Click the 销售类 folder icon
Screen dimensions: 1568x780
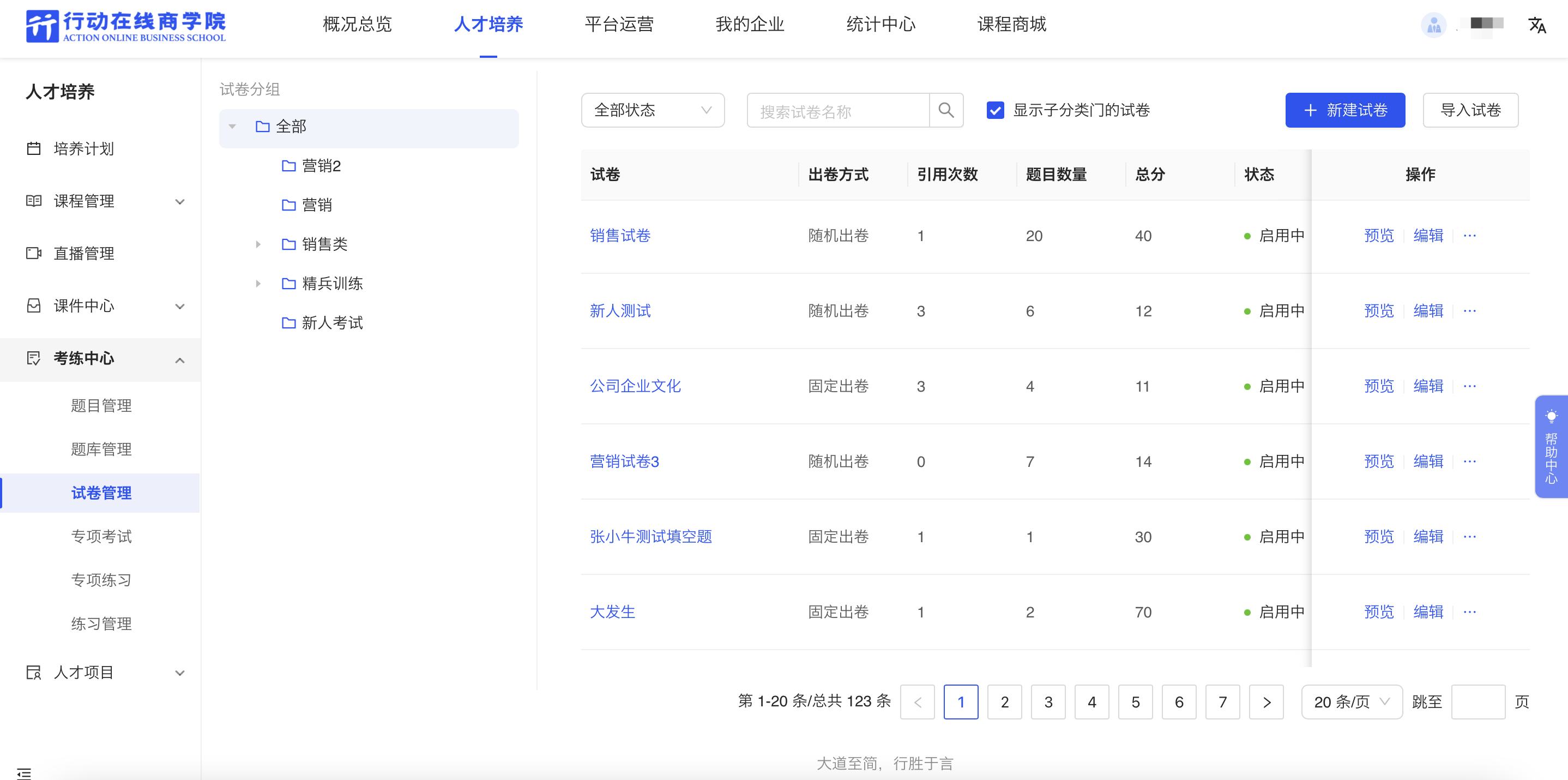[289, 244]
